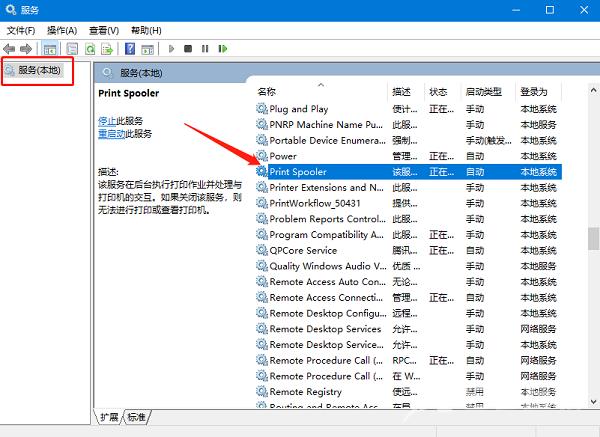
Task: Click the scrollbar up arrow in services list
Action: [x=593, y=90]
